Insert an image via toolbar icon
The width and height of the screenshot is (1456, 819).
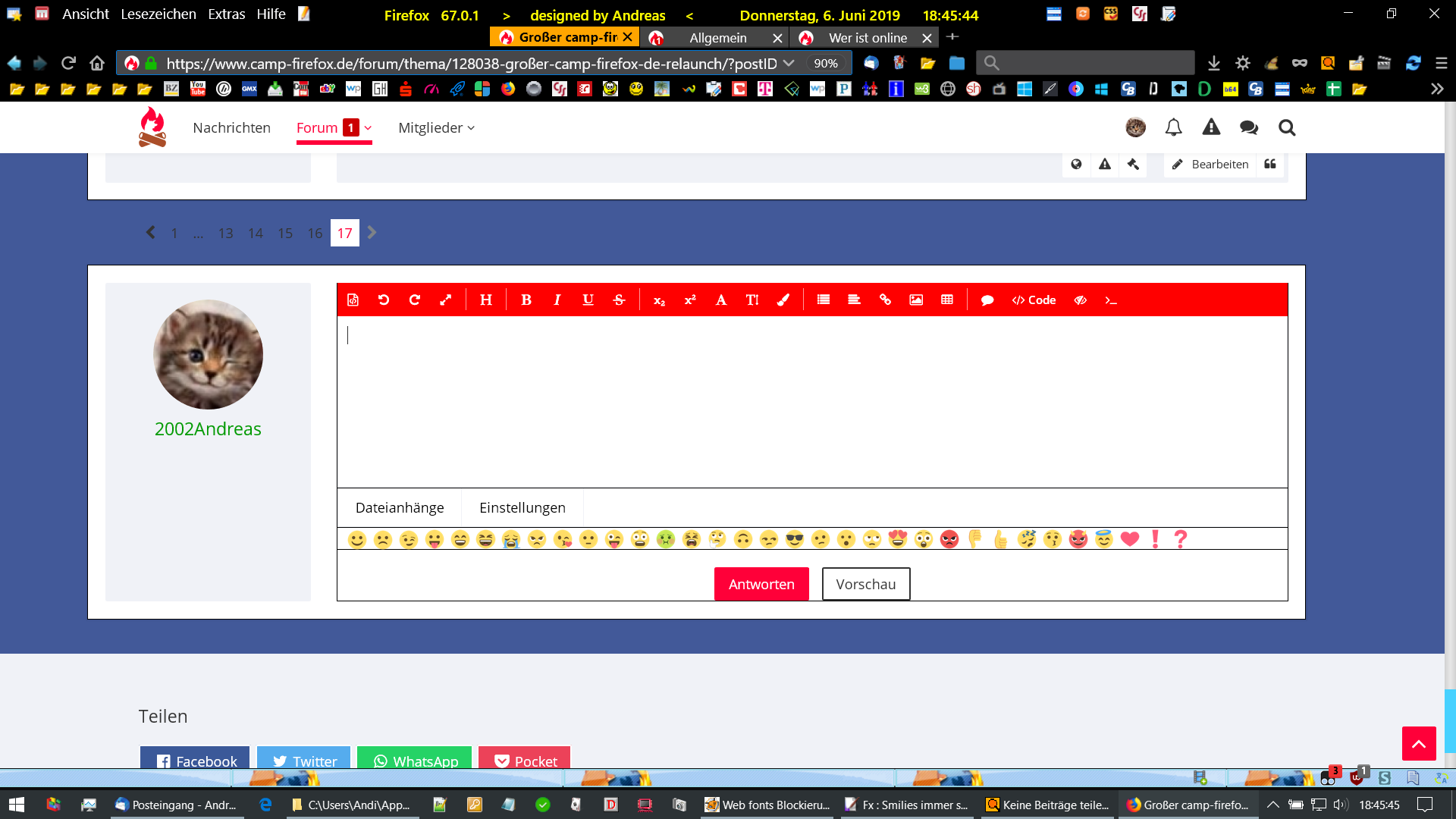click(916, 300)
